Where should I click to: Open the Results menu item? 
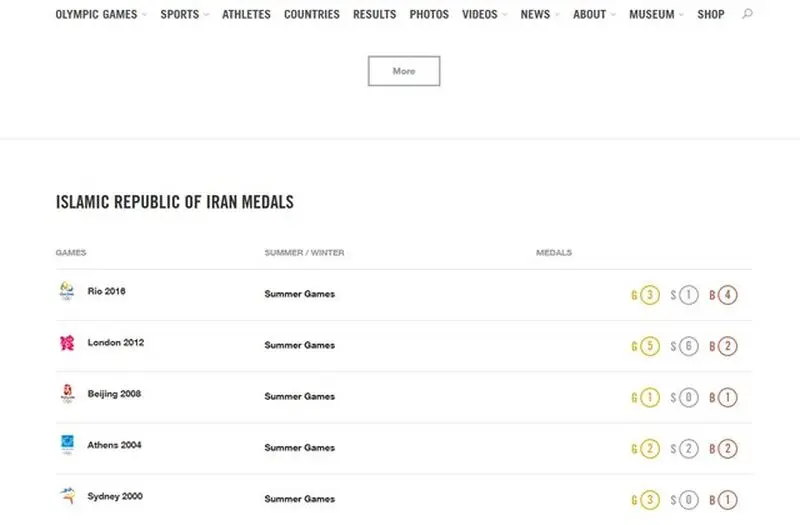(374, 14)
